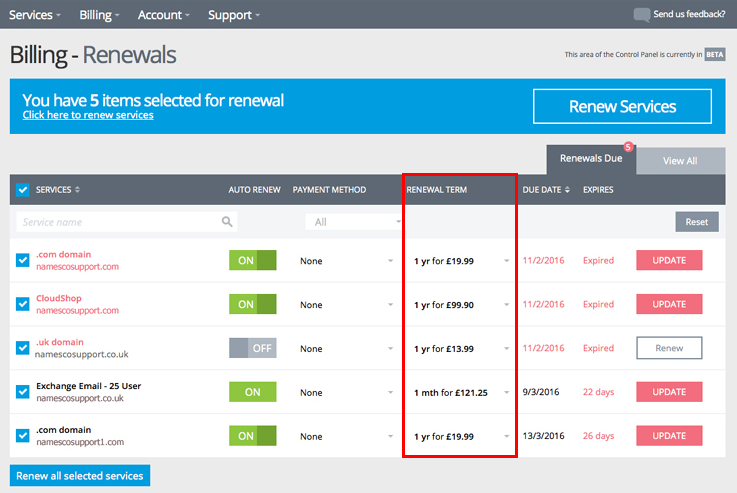The height and width of the screenshot is (493, 737).
Task: Click the namescosupport1.com domain name
Action: point(80,442)
